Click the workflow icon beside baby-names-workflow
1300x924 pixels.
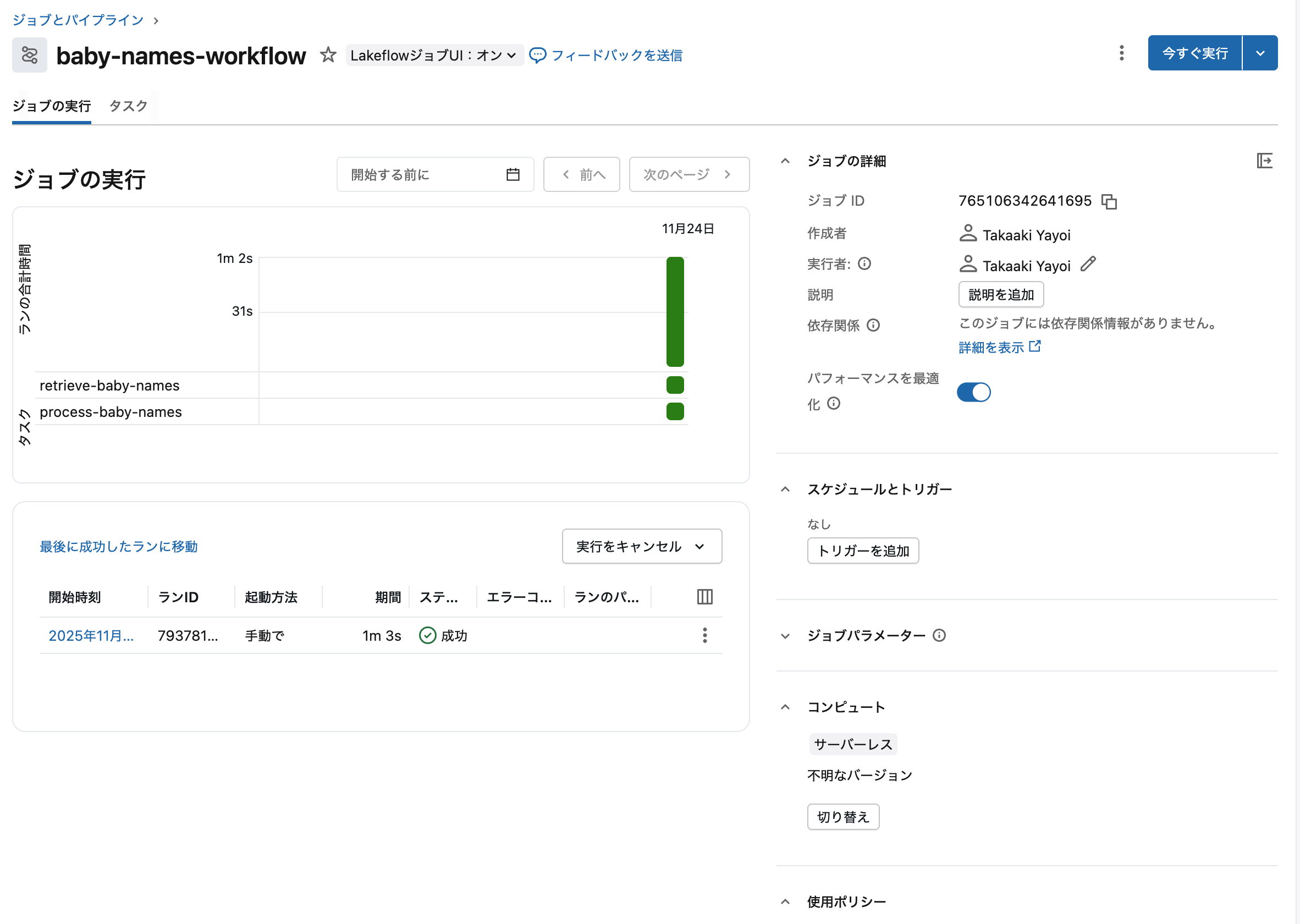(x=29, y=54)
